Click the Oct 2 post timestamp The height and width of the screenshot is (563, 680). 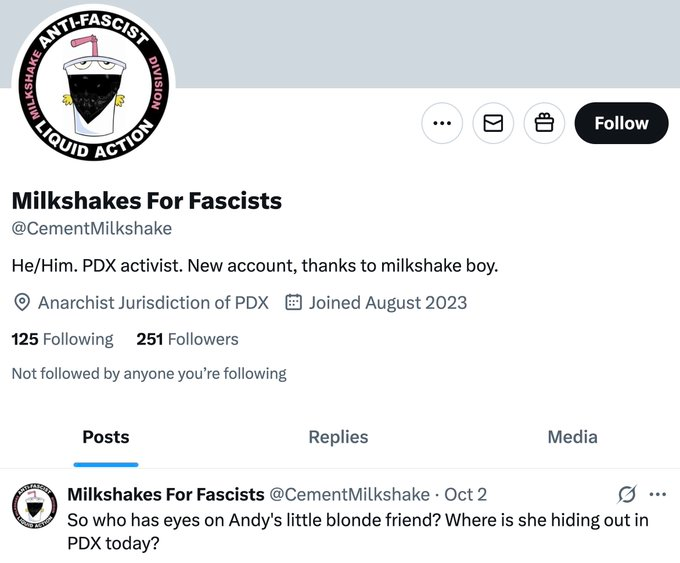[466, 494]
